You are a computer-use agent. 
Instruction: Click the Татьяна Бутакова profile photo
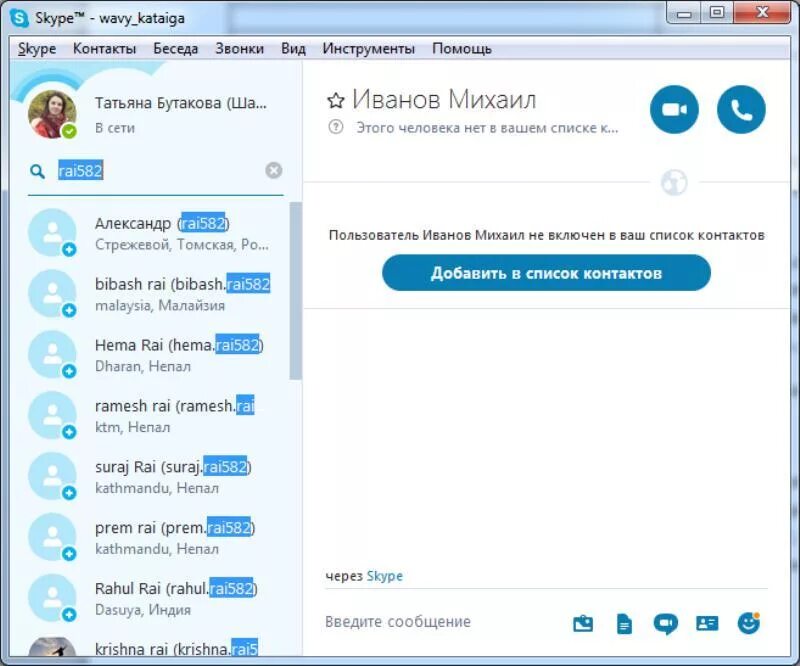click(52, 114)
